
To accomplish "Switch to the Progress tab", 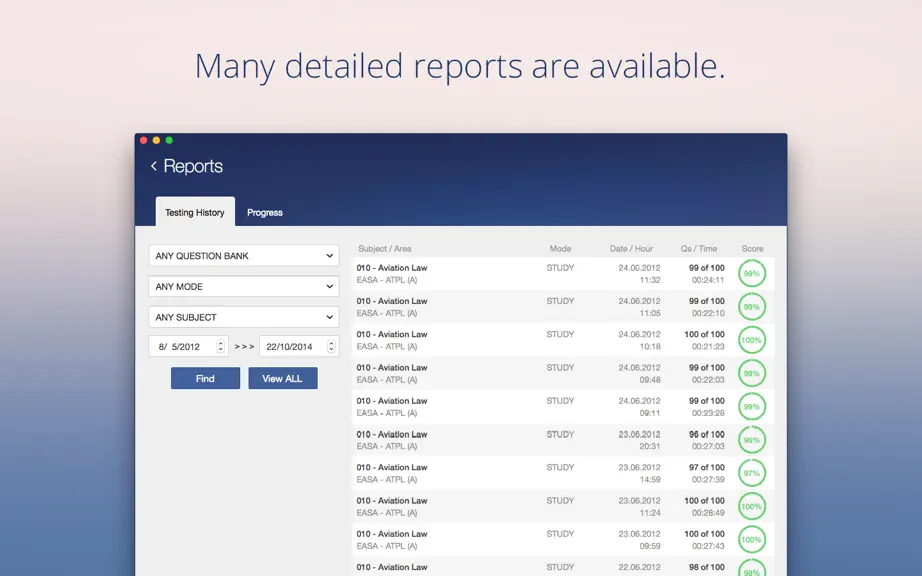I will pyautogui.click(x=265, y=213).
